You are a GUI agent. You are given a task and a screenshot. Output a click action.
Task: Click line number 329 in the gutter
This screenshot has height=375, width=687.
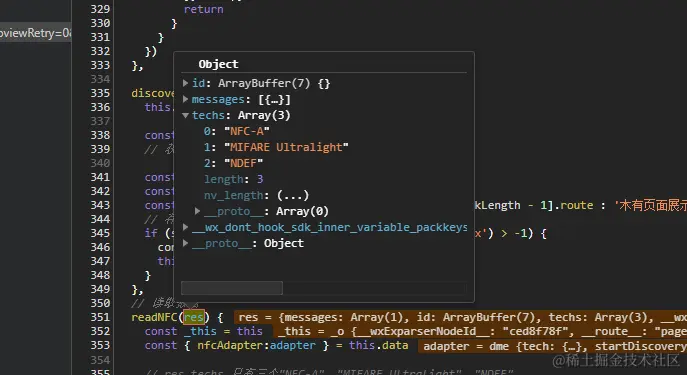pos(100,9)
